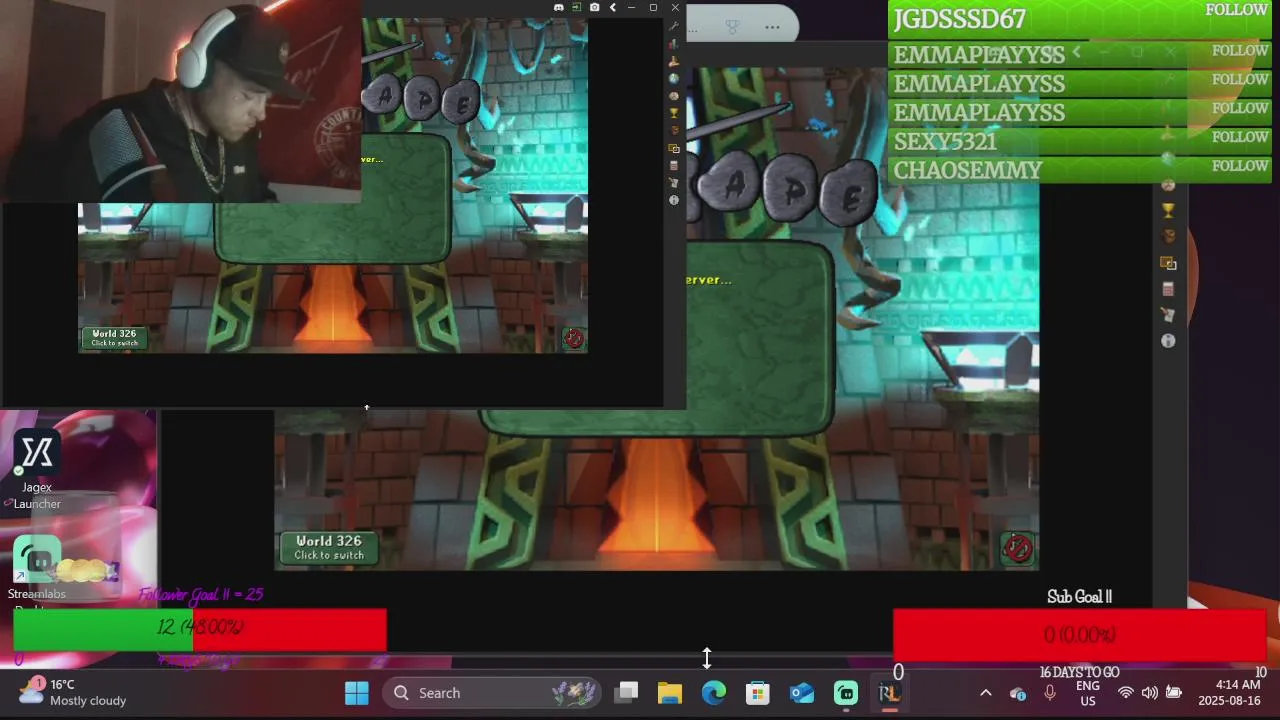Click the microphone tray icon
Screen dimensions: 1280x720
[1050, 693]
